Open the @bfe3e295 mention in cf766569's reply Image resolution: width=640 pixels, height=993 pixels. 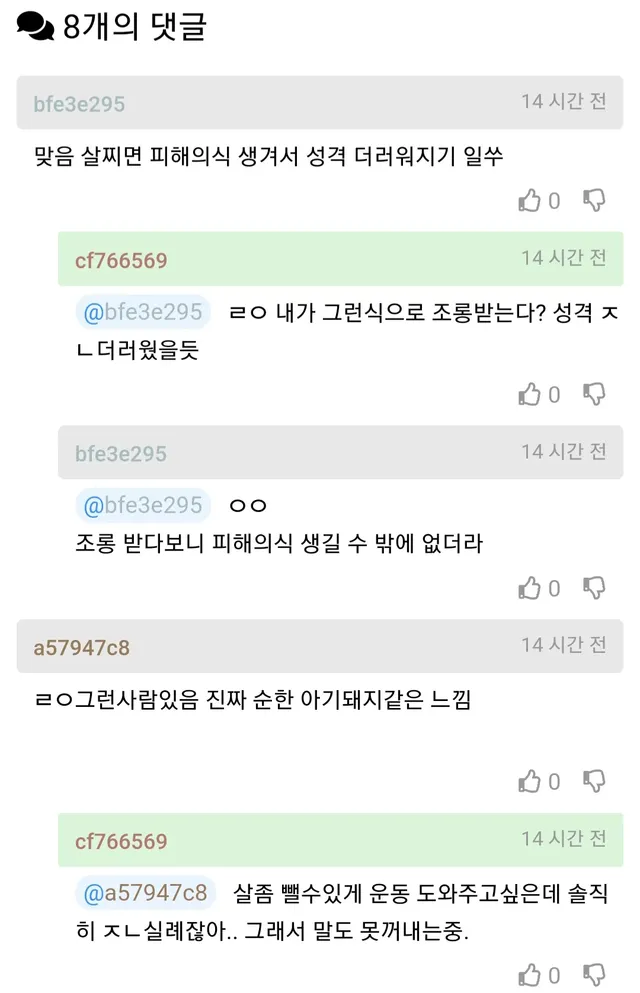point(143,312)
